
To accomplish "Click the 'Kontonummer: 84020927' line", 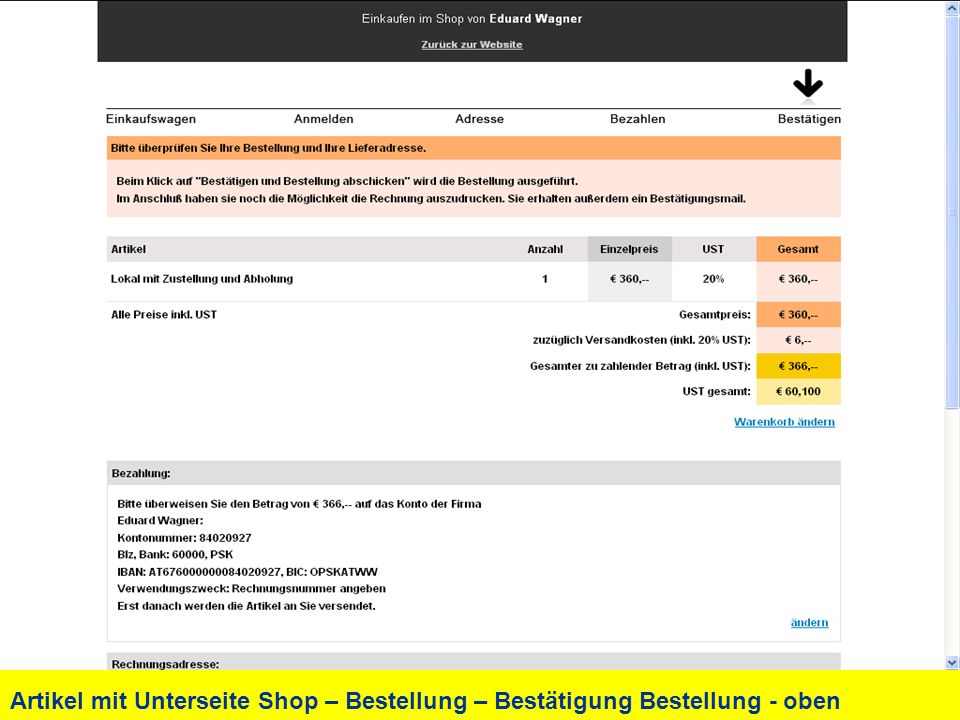I will pyautogui.click(x=184, y=538).
